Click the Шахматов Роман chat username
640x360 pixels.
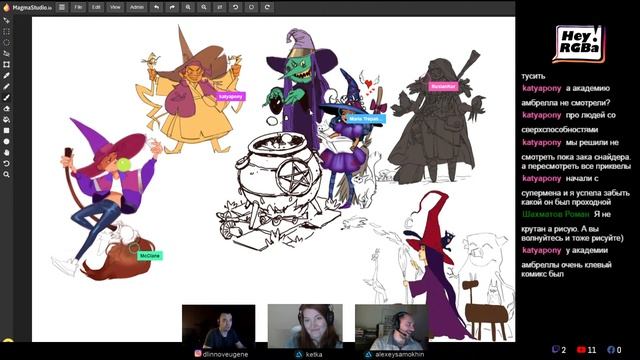[556, 214]
